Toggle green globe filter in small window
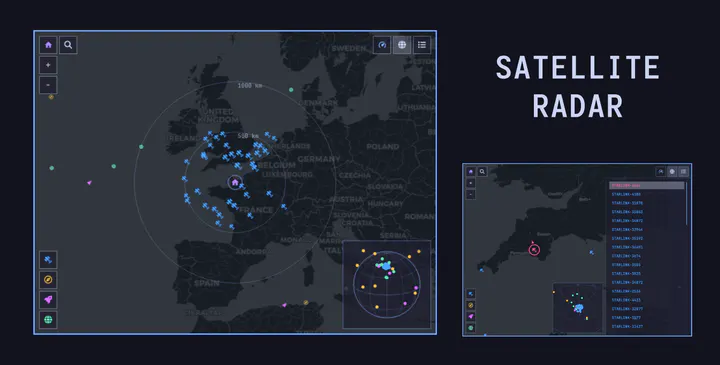Screen dimensions: 720x365 click(471, 328)
